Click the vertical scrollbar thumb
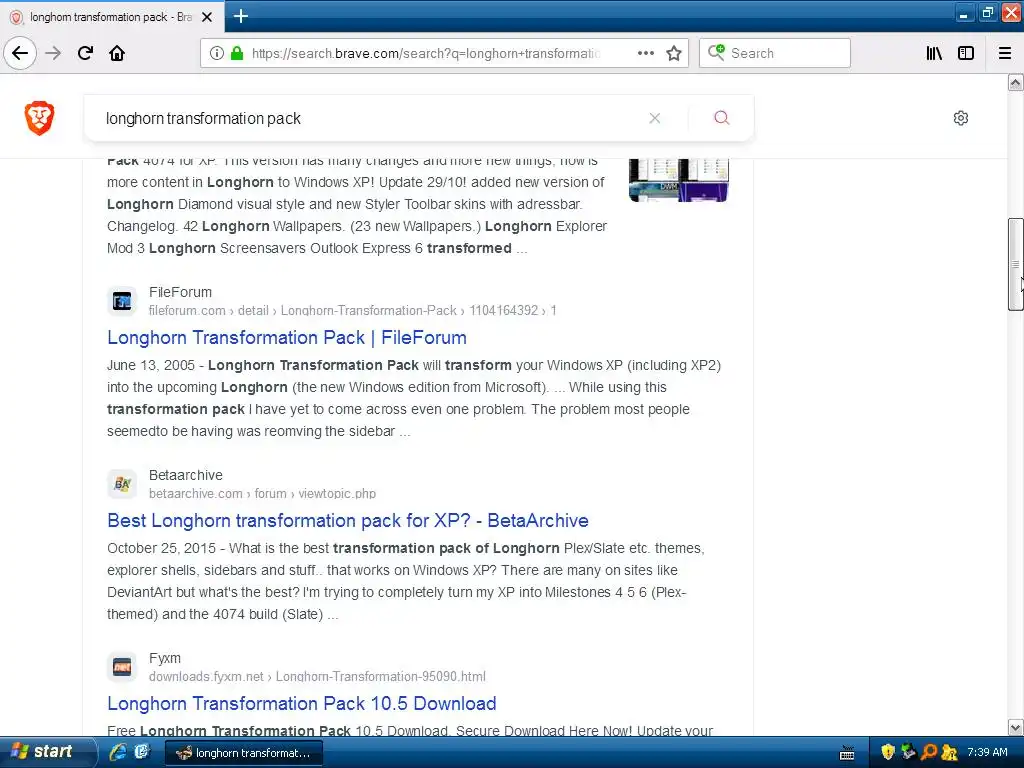 (1015, 264)
